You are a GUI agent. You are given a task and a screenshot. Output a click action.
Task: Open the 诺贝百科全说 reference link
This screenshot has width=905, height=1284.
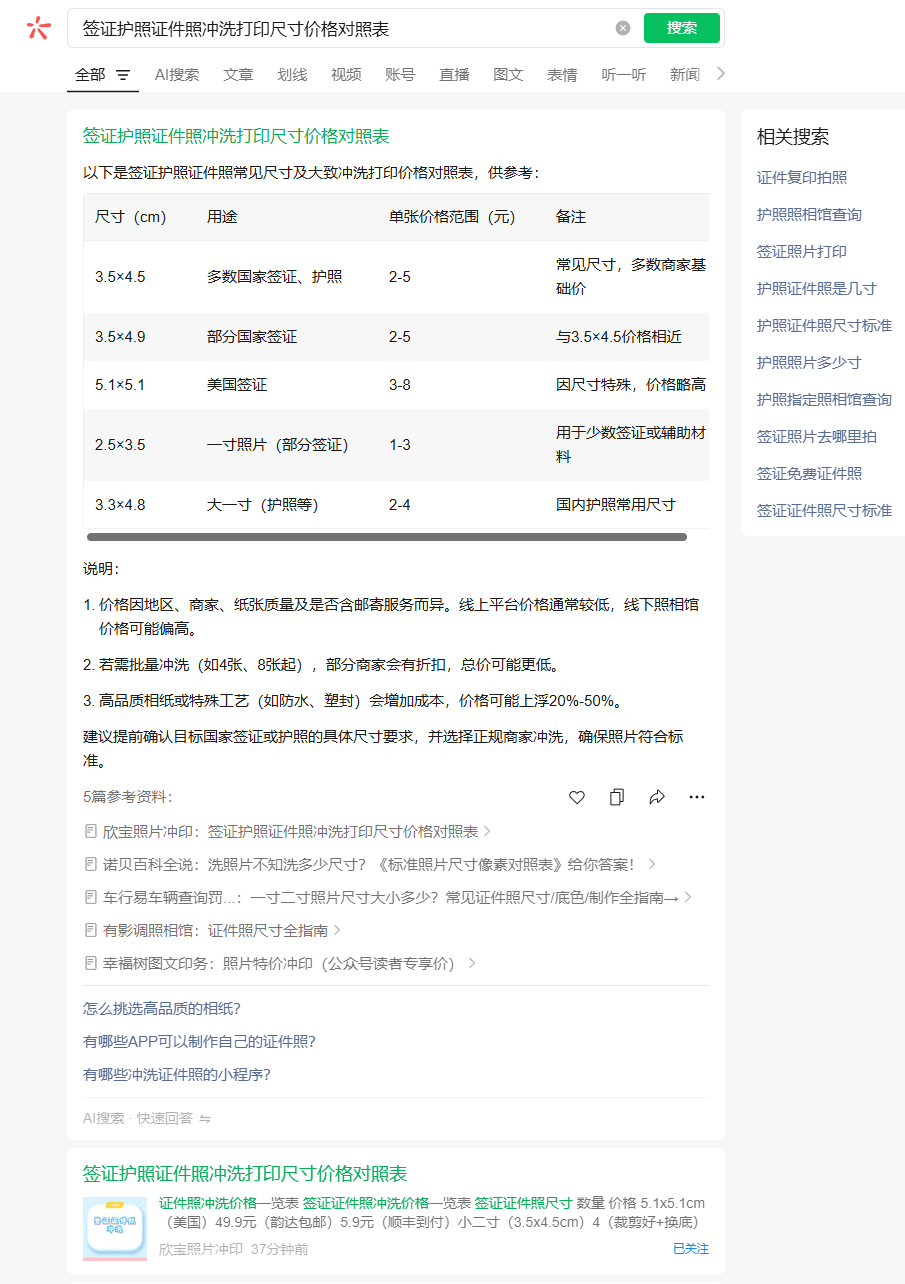[x=368, y=864]
